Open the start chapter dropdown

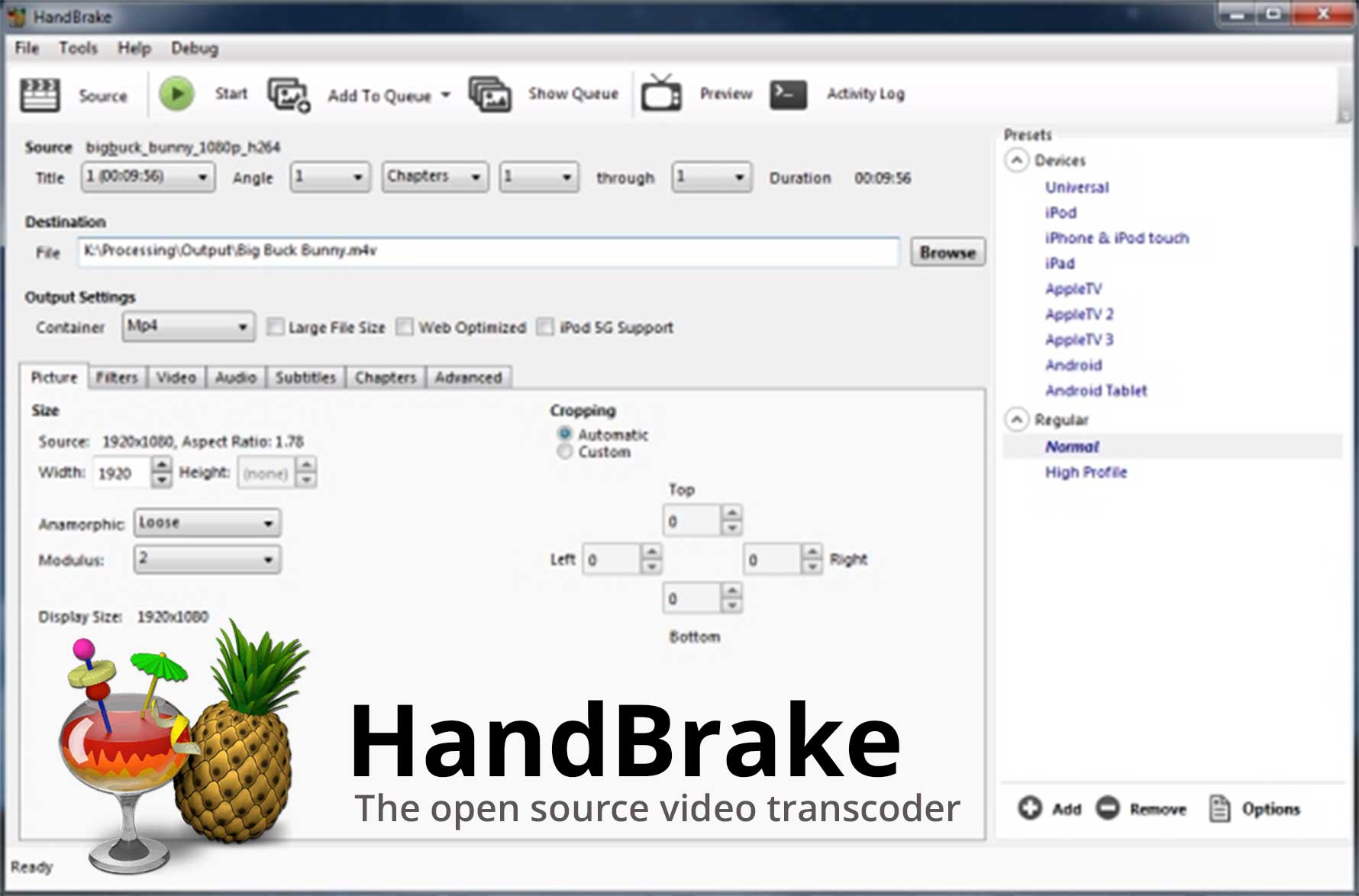coord(539,177)
